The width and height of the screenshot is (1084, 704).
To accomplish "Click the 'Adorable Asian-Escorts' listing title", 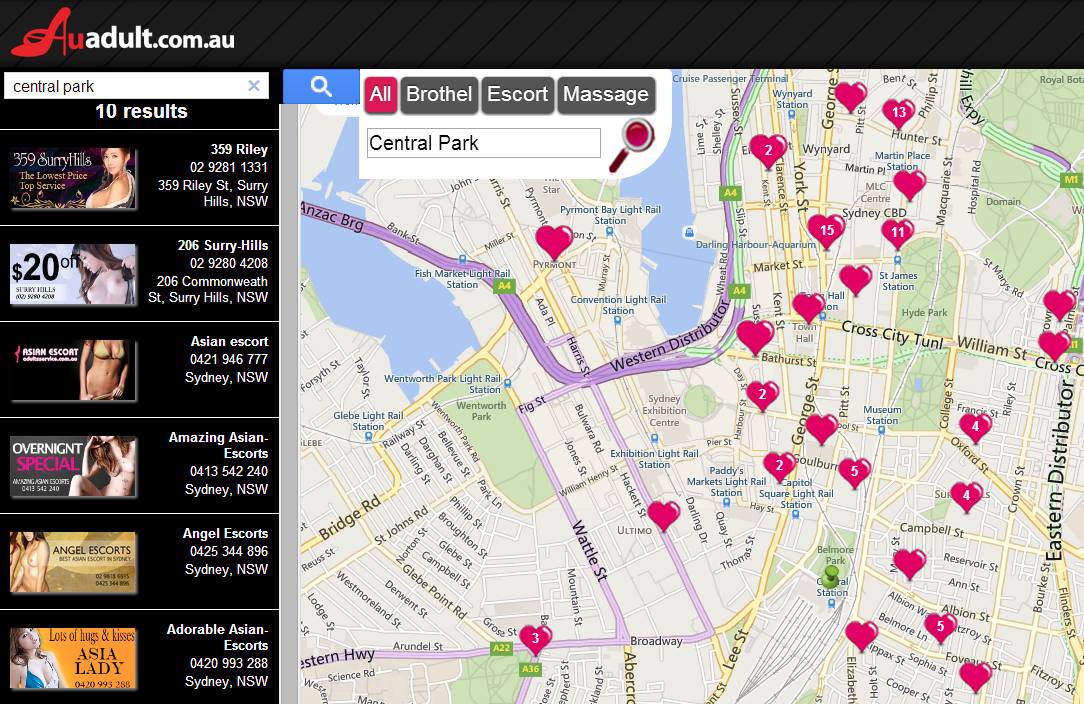I will (x=217, y=638).
